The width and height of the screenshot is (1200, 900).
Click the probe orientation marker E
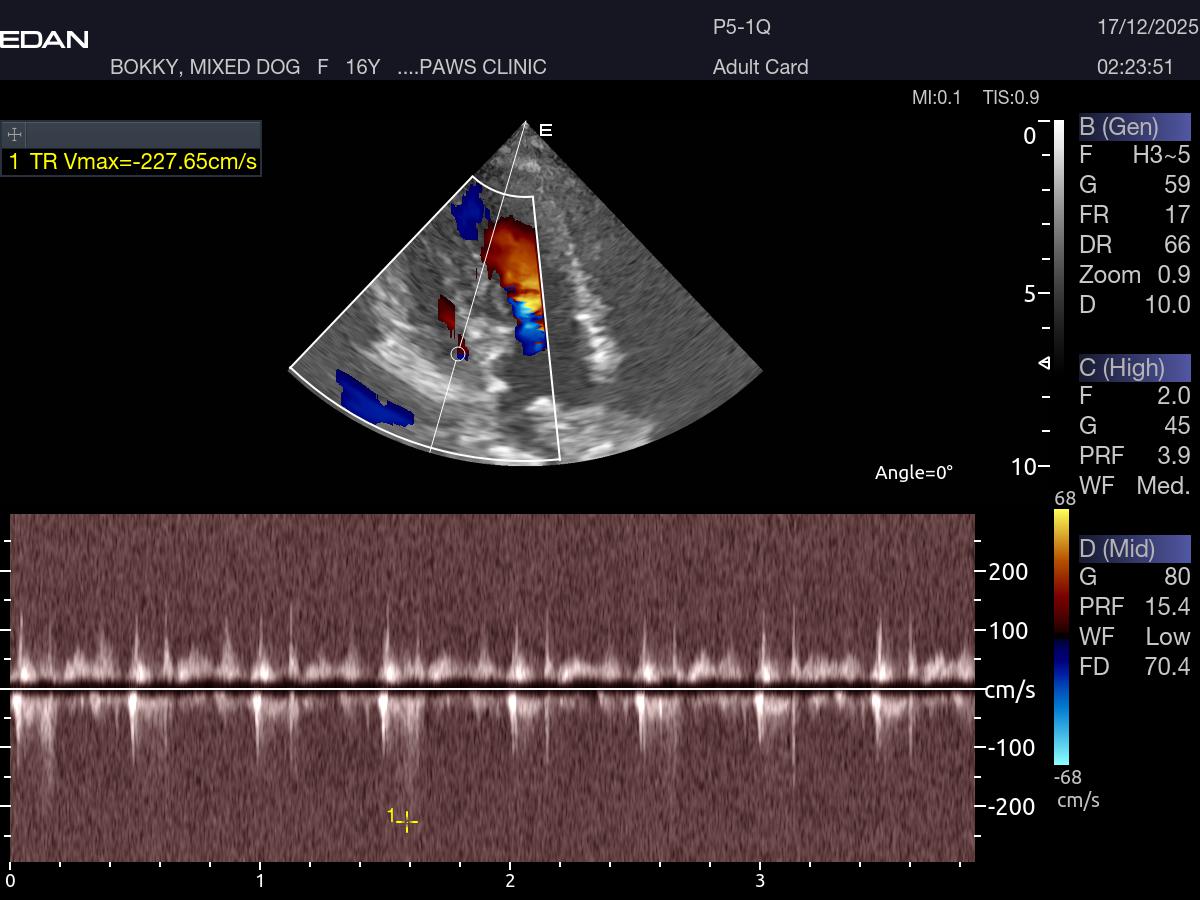click(545, 130)
